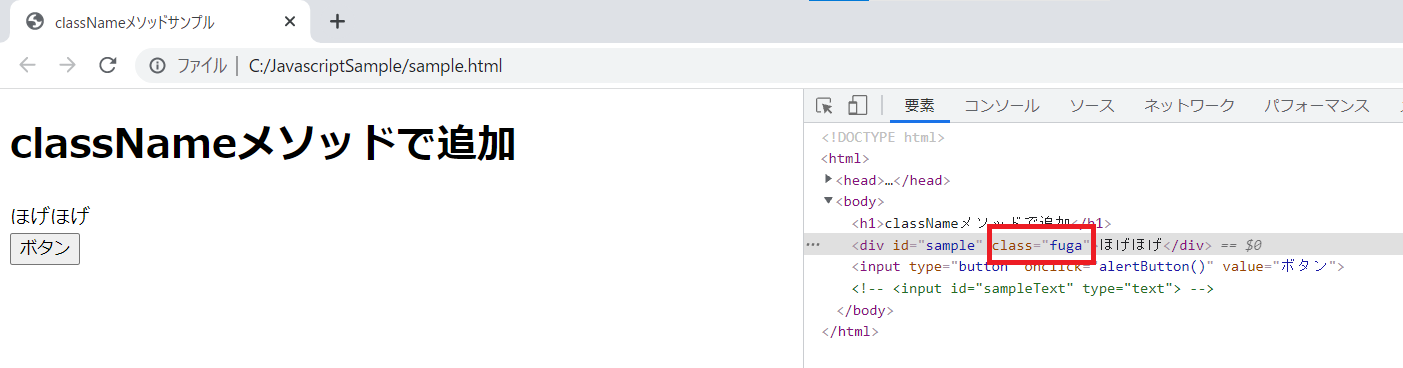The height and width of the screenshot is (368, 1403).
Task: Switch to the 要素 tab
Action: 919,106
